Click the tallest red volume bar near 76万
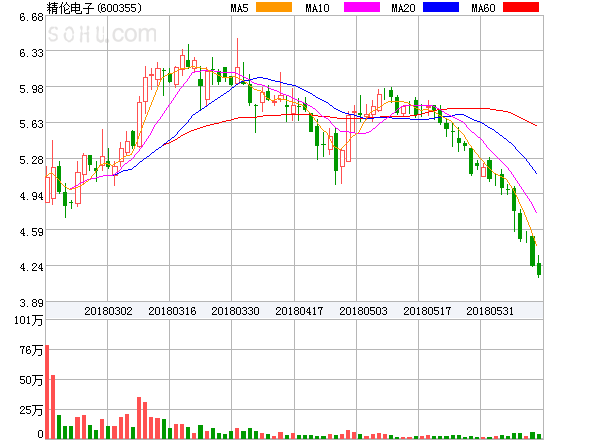Screen dimensions: 600x440 click(47, 392)
